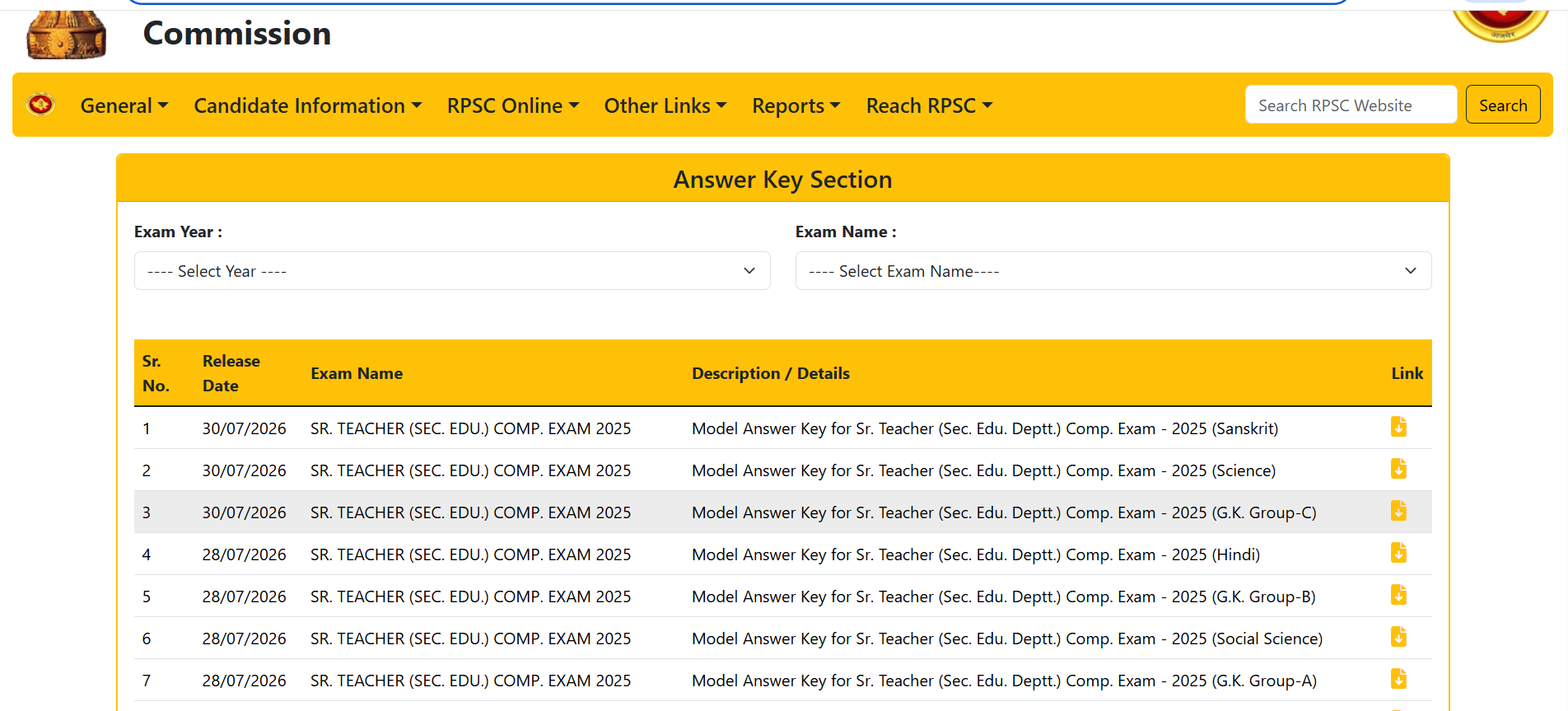The width and height of the screenshot is (1568, 711).
Task: Download the G.K. Group-A answer key
Action: 1398,679
